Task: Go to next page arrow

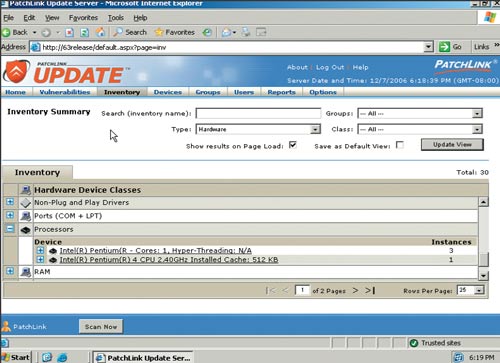Action: (355, 290)
